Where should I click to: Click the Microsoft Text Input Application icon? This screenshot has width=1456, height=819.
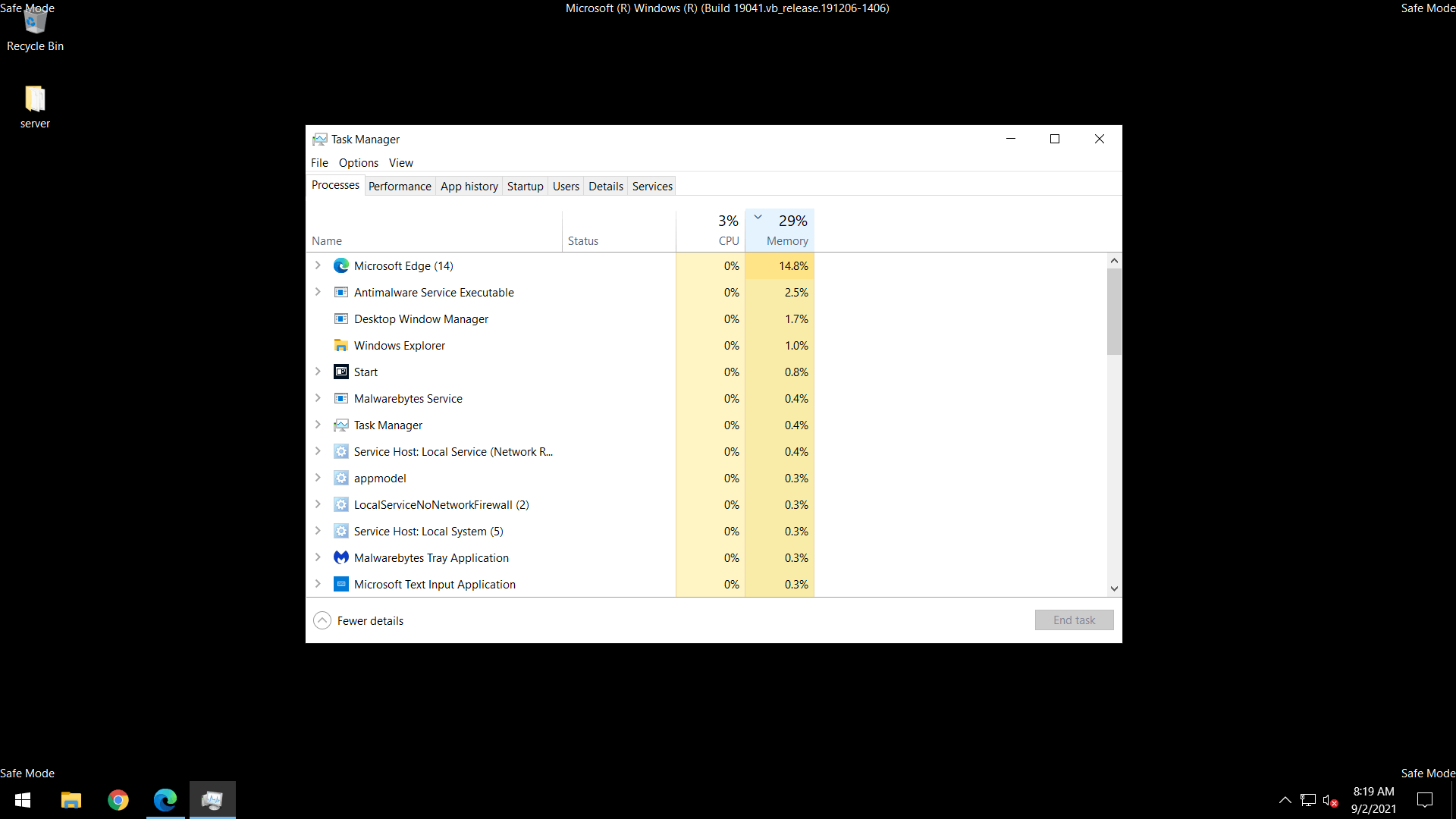pyautogui.click(x=341, y=585)
